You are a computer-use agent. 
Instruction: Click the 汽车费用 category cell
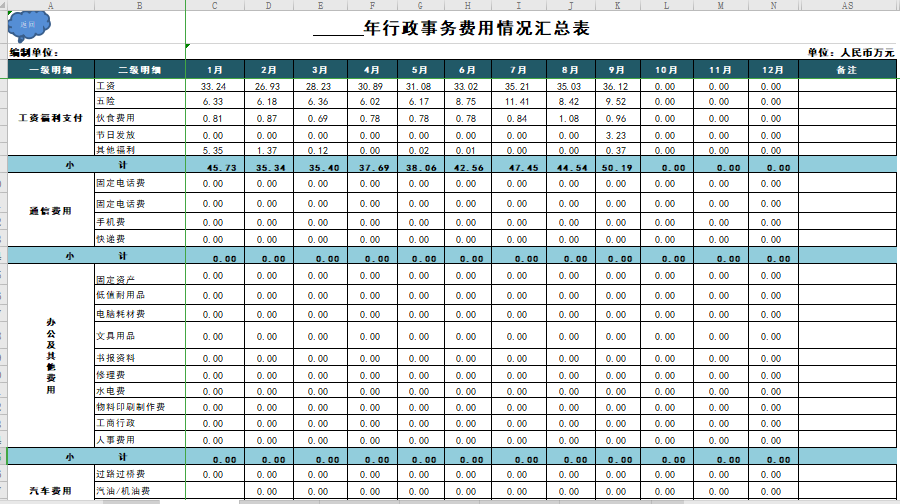51,491
